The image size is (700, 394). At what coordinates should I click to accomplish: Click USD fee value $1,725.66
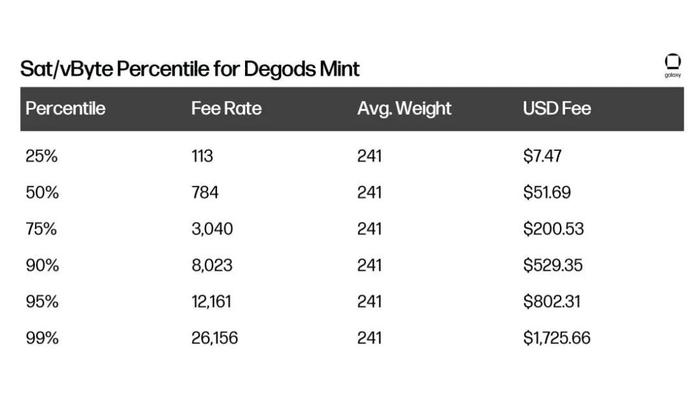557,338
